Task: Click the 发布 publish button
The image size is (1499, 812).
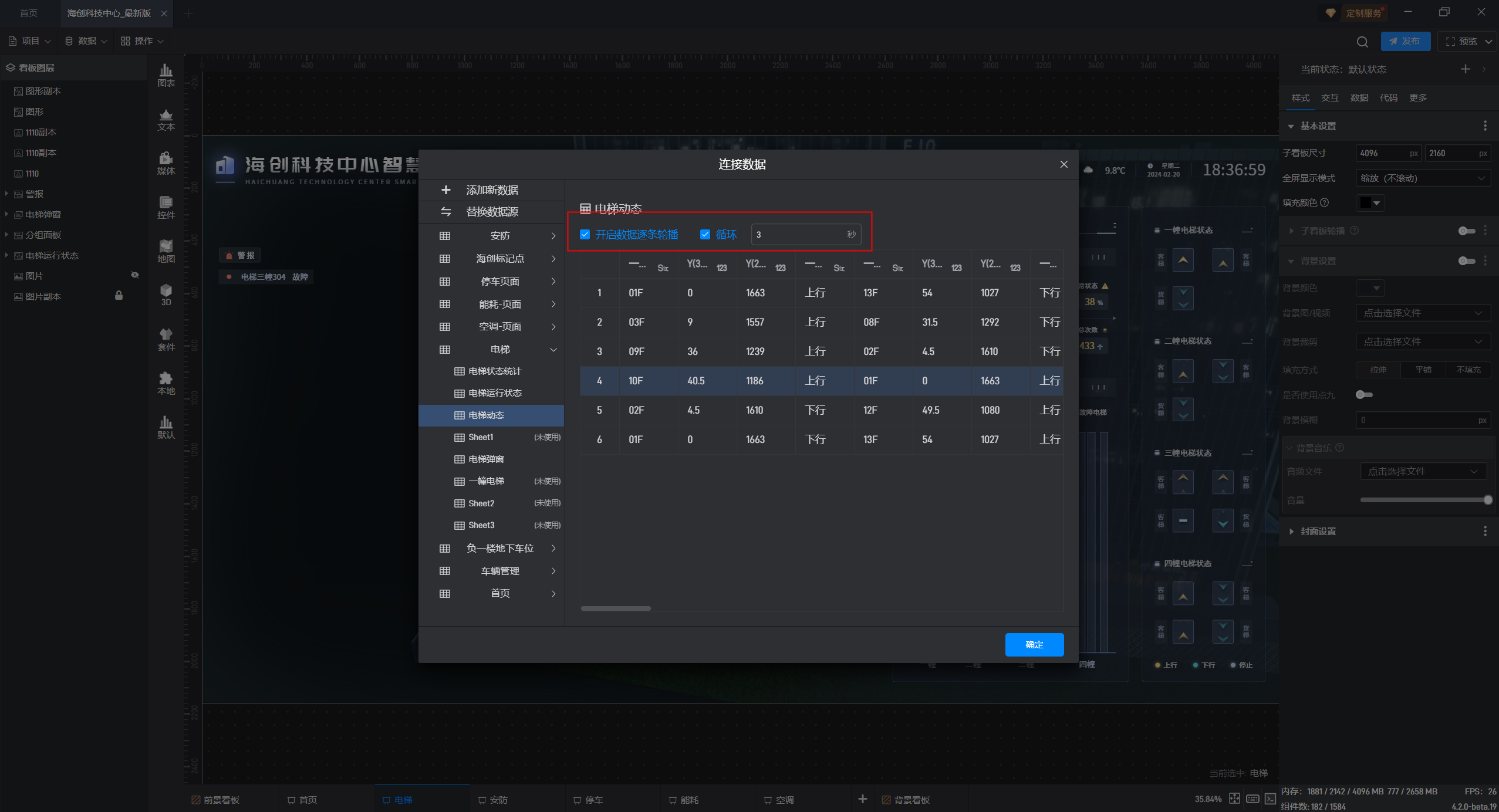Action: click(x=1405, y=42)
